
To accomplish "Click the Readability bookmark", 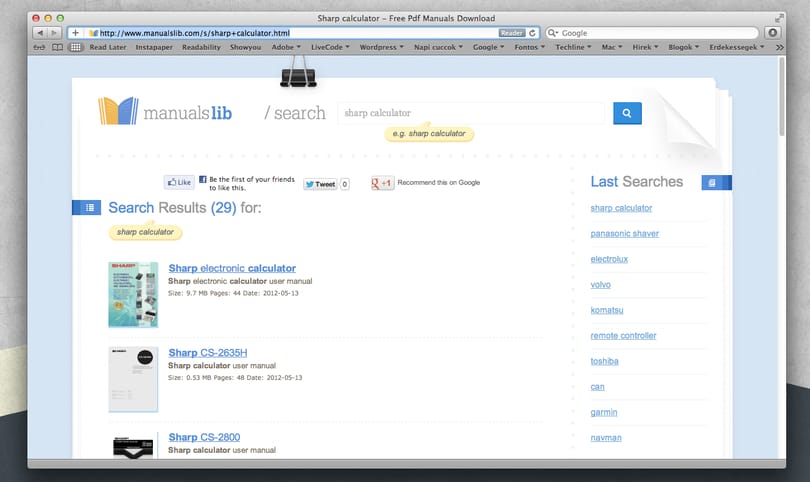I will tap(201, 47).
